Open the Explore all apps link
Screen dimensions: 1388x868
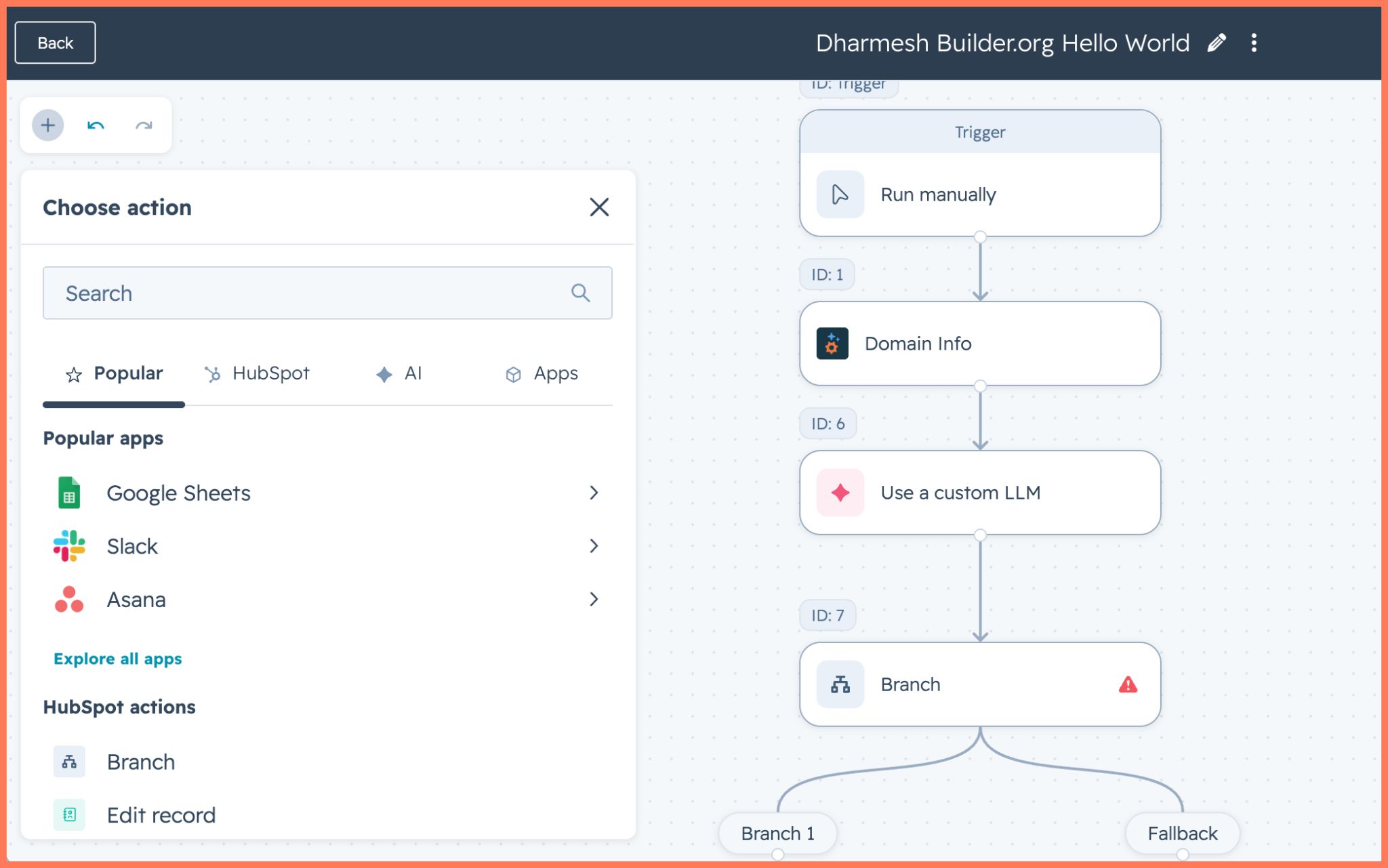pos(118,659)
